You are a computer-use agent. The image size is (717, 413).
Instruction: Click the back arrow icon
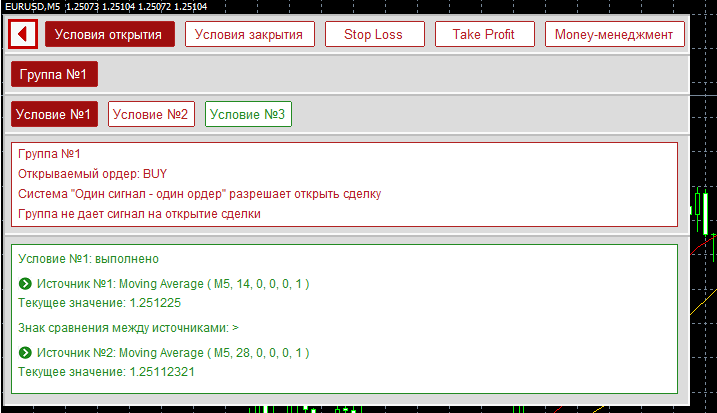pos(22,34)
